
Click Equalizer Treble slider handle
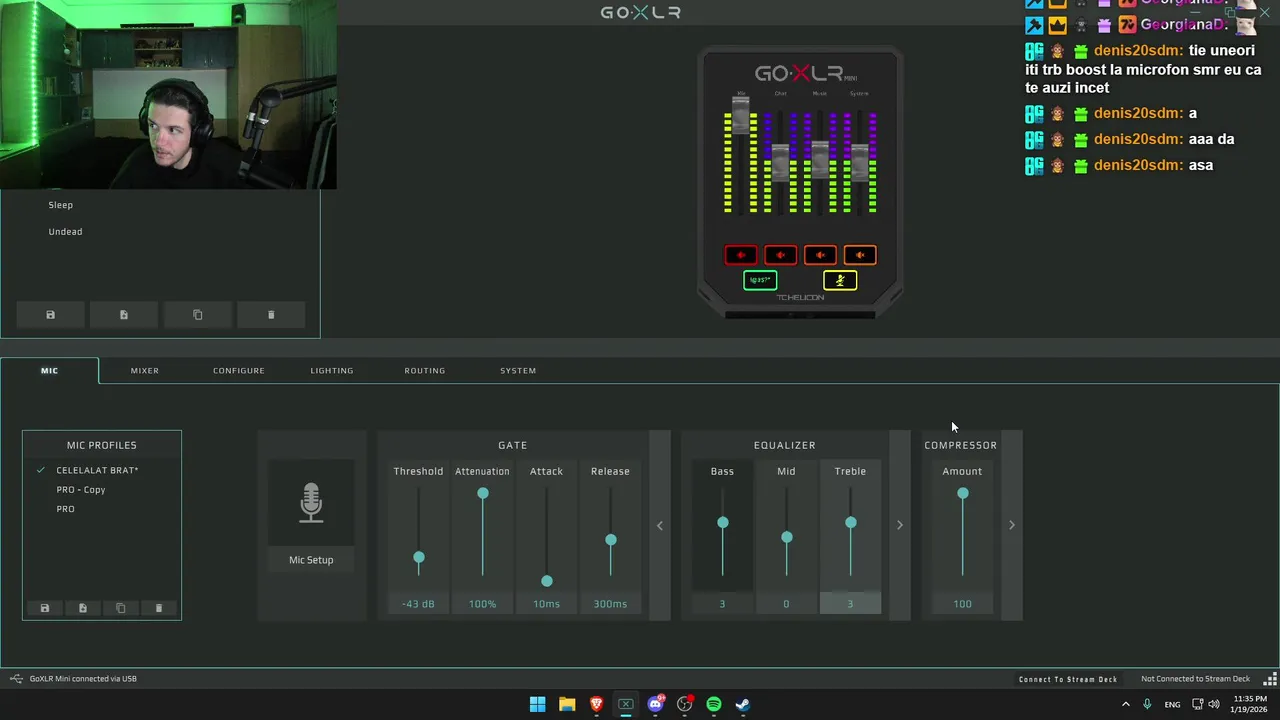[x=851, y=523]
